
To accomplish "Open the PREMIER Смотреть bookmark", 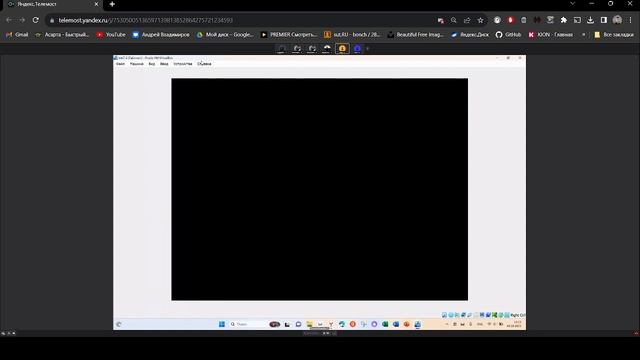I will pos(289,35).
